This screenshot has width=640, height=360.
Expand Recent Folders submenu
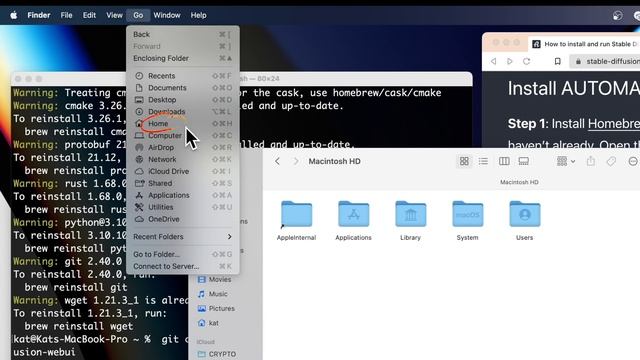pyautogui.click(x=182, y=237)
